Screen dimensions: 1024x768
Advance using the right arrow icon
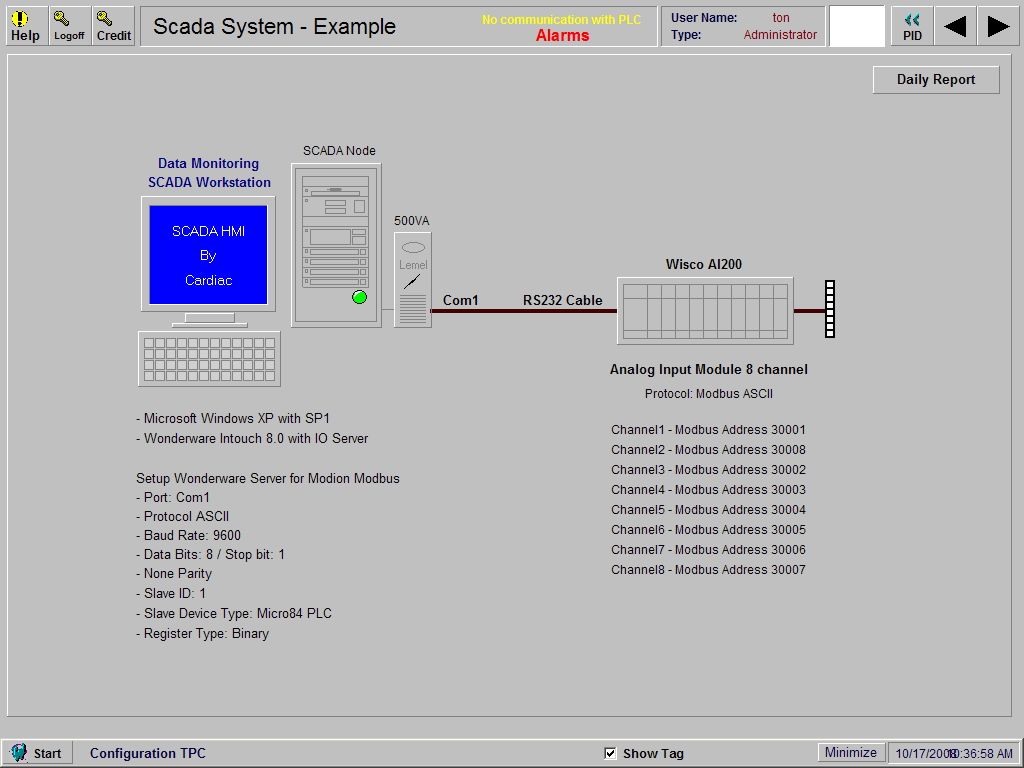pyautogui.click(x=997, y=25)
